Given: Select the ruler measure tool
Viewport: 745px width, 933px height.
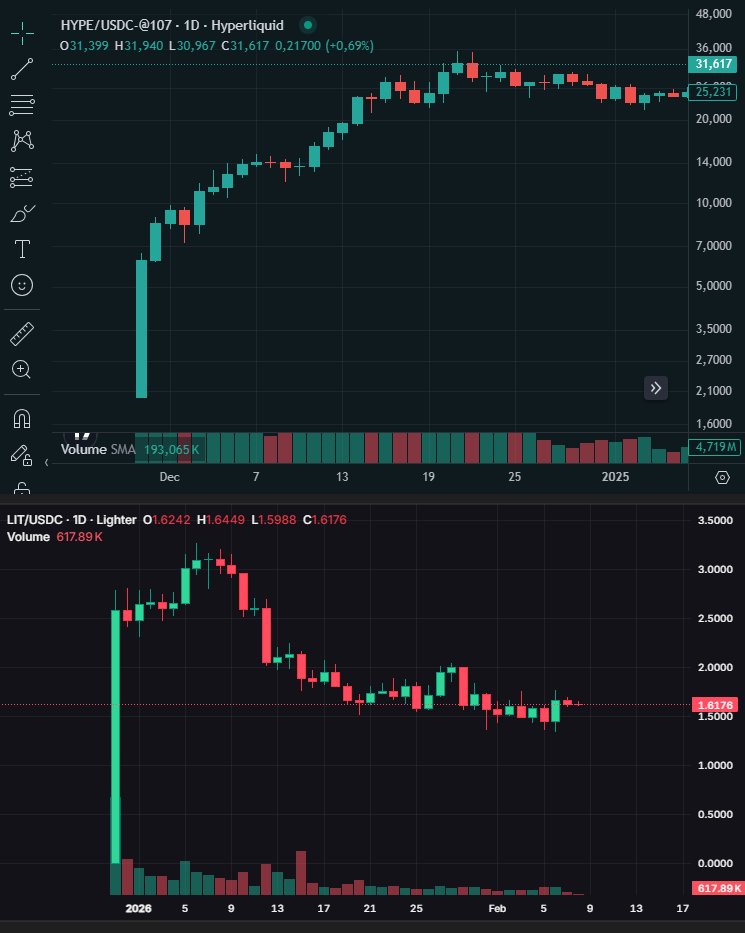Looking at the screenshot, I should pyautogui.click(x=22, y=333).
